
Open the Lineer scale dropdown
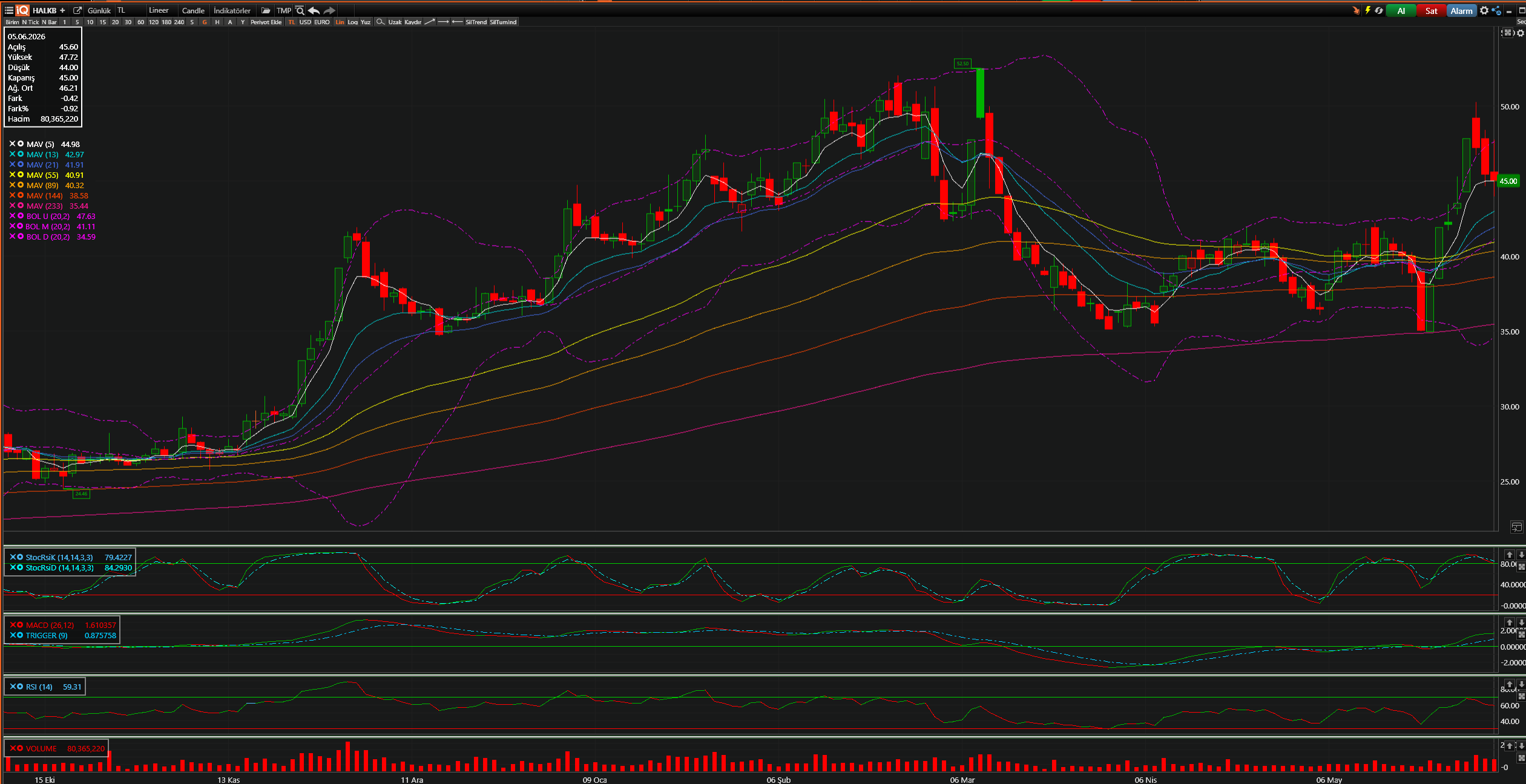162,10
